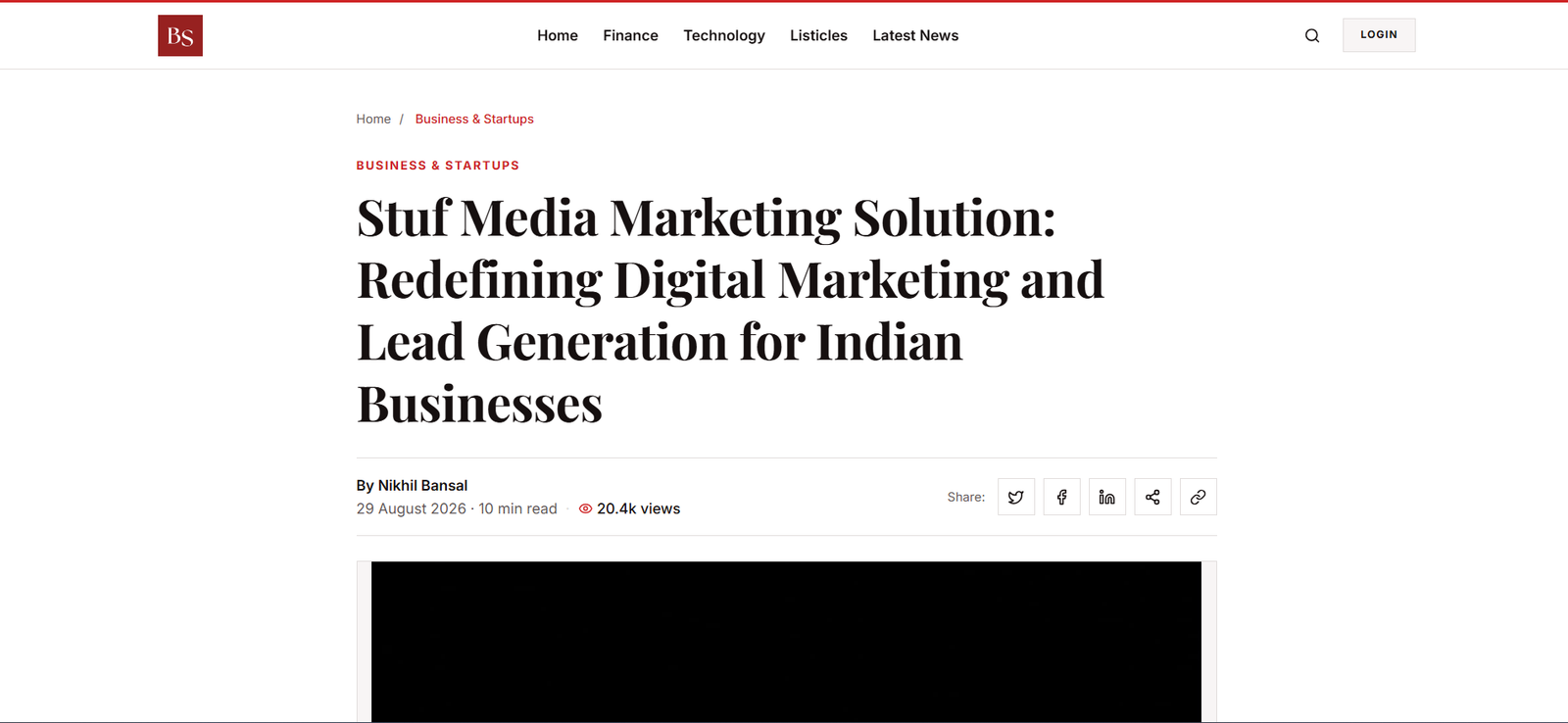The height and width of the screenshot is (723, 1568).
Task: Click the BS site logo
Action: [x=180, y=35]
